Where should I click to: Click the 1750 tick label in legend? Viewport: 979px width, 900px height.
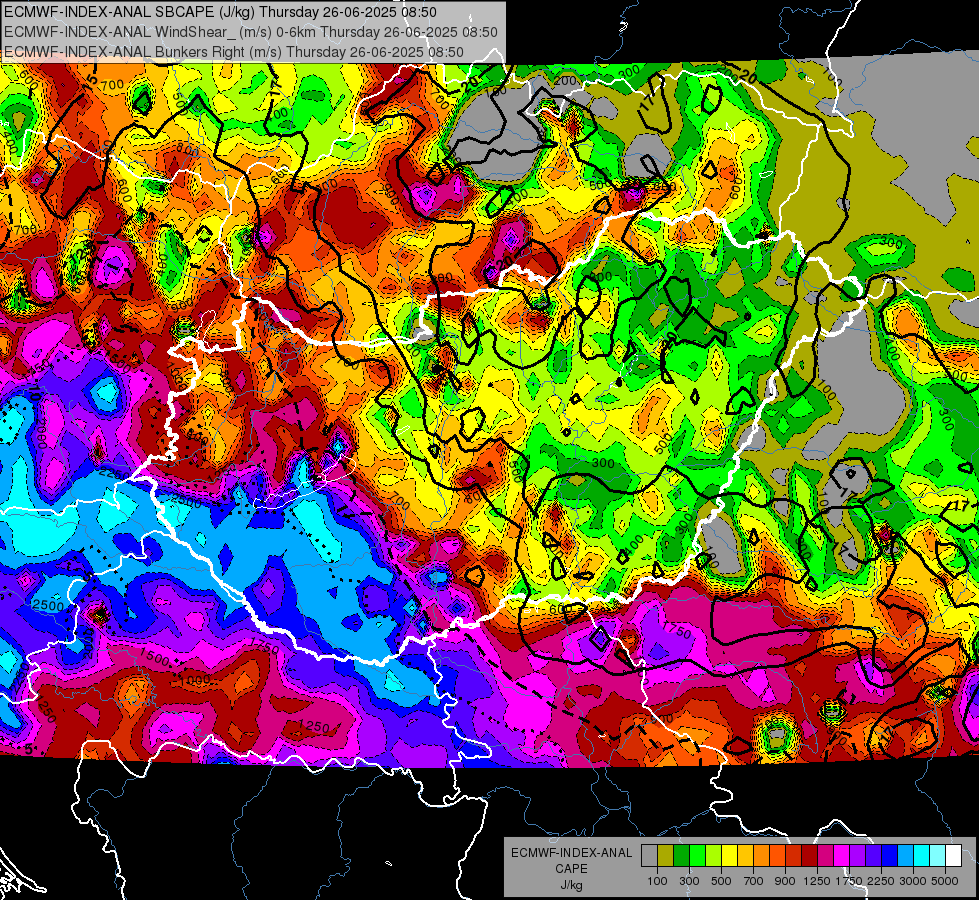[849, 881]
